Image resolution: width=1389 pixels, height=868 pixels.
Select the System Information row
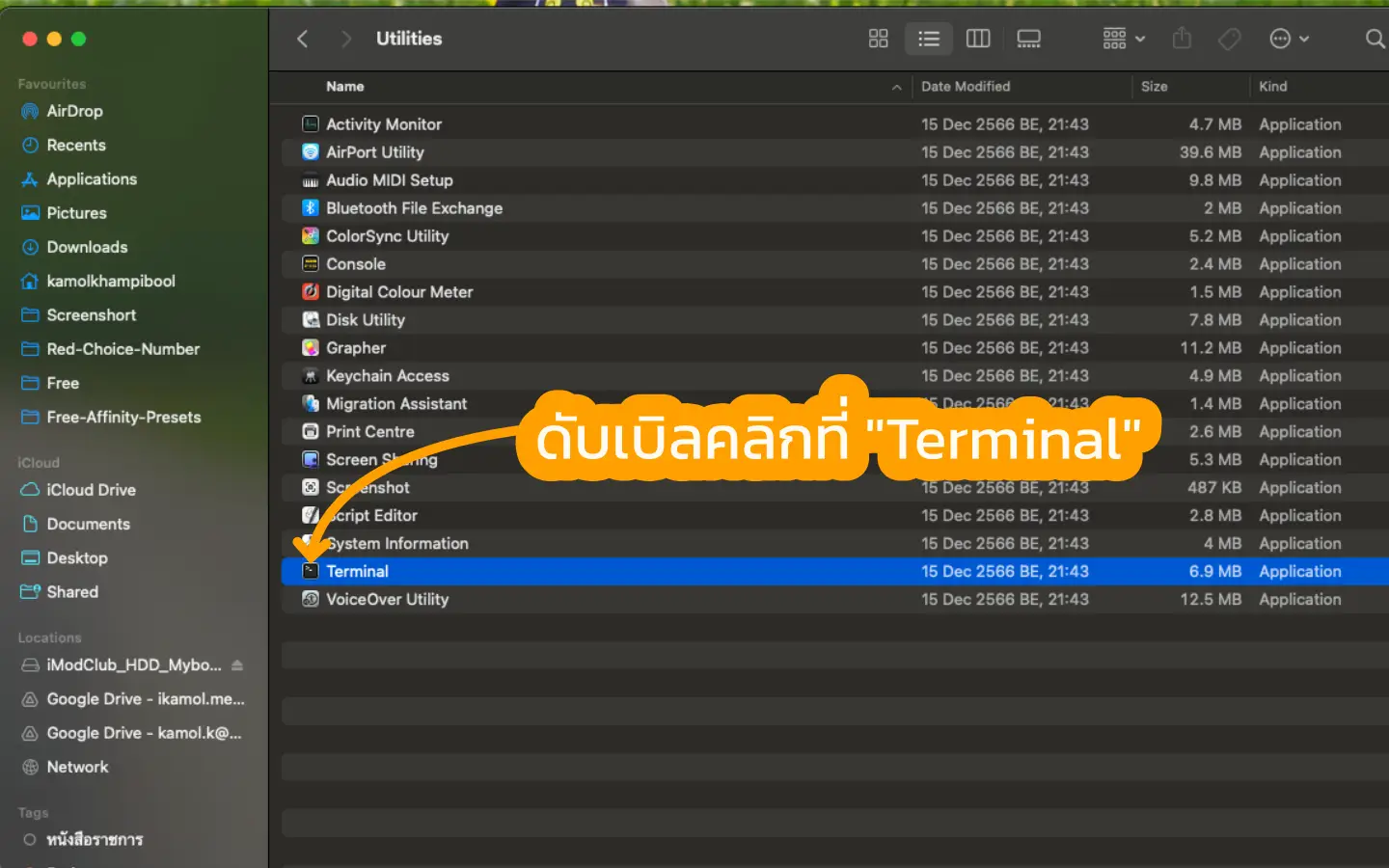pyautogui.click(x=834, y=544)
